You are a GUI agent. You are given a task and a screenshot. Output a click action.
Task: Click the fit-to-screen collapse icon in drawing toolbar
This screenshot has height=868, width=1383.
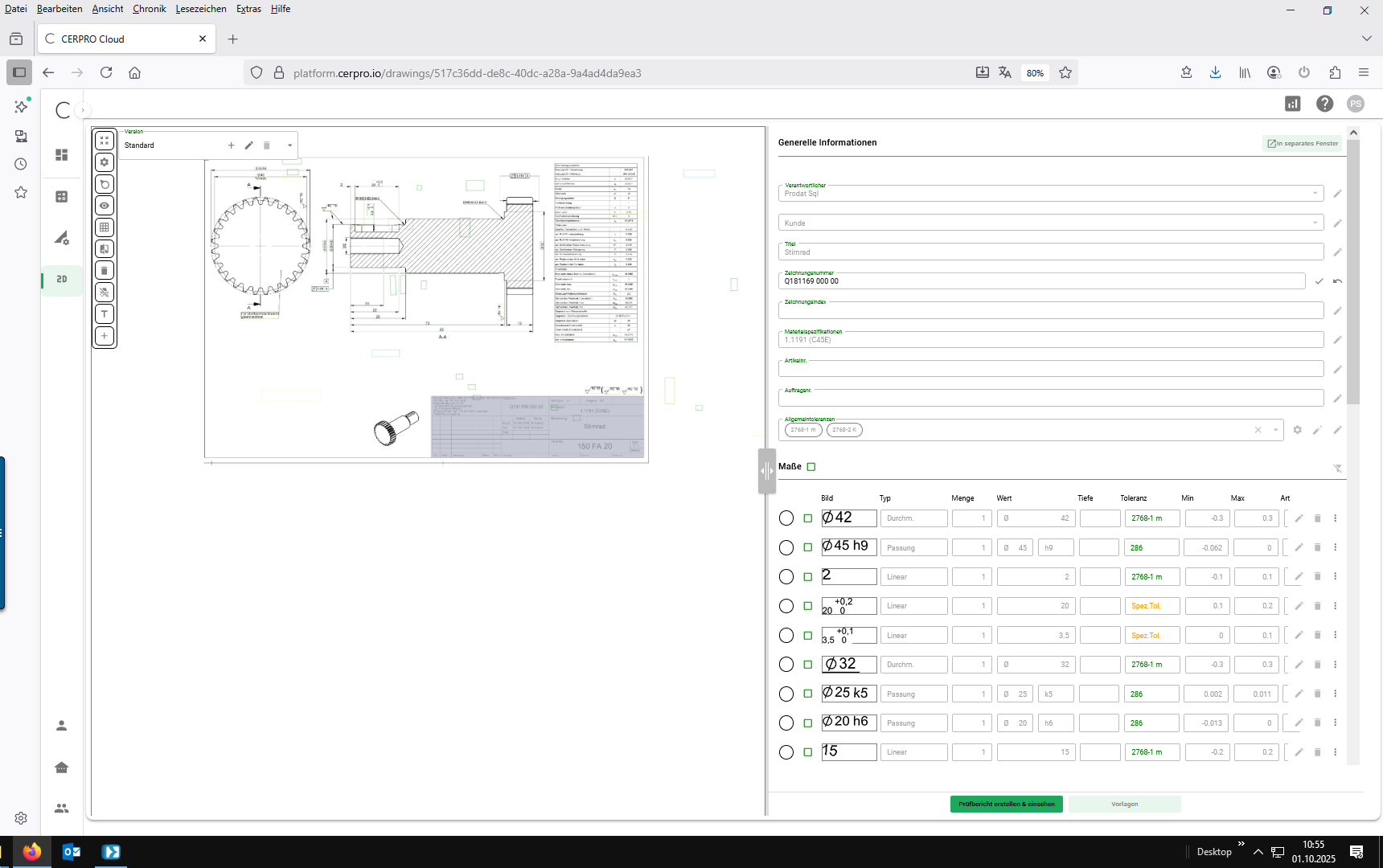pyautogui.click(x=105, y=141)
